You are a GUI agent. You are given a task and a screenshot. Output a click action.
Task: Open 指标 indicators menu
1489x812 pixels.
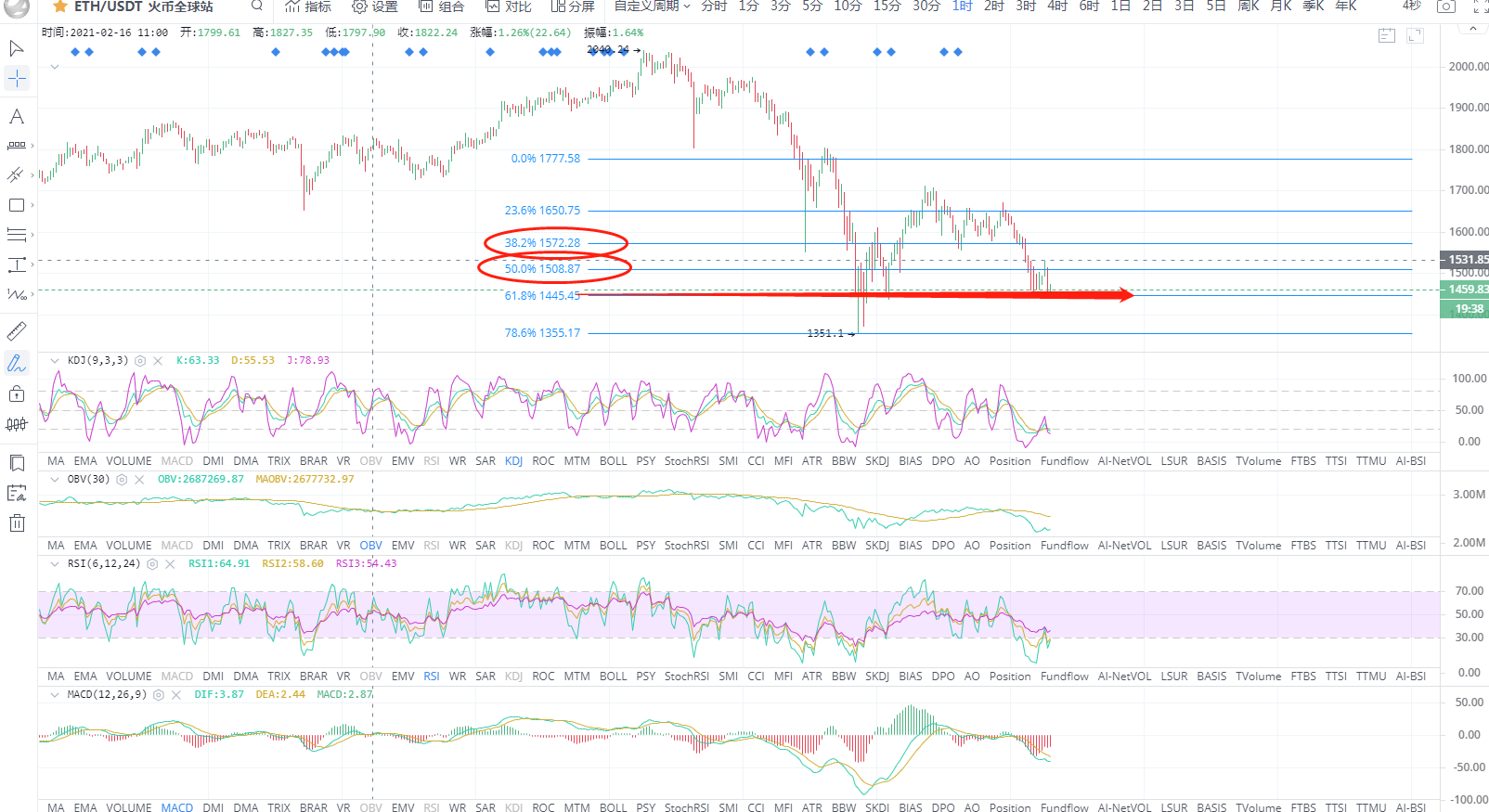click(x=308, y=6)
